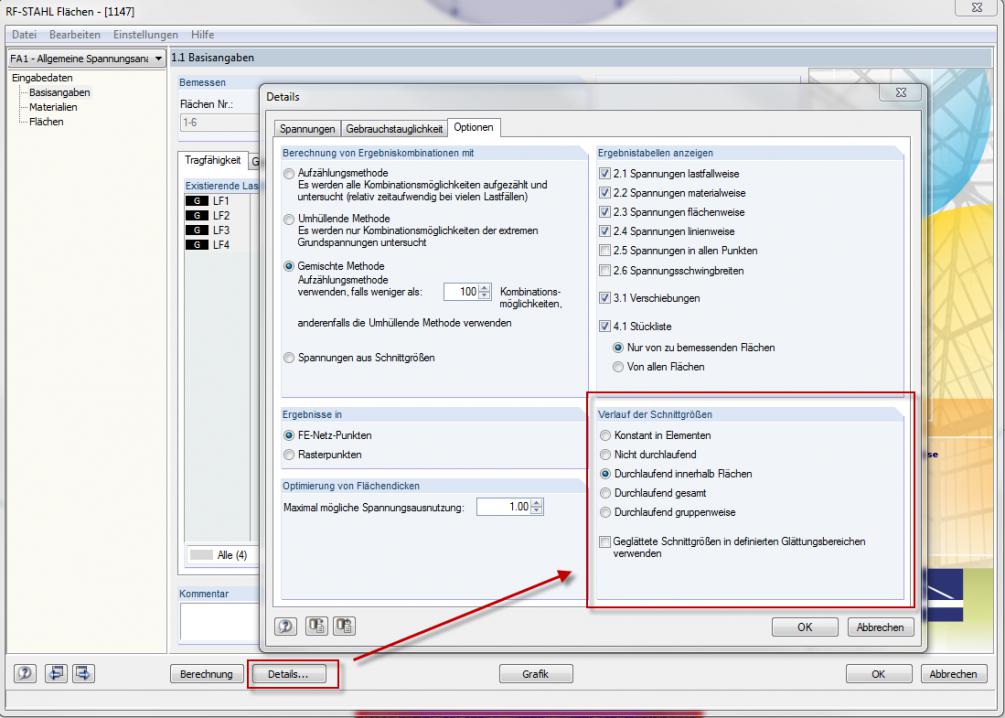
Task: Select Aufzählungsmethode radio button
Action: (289, 173)
